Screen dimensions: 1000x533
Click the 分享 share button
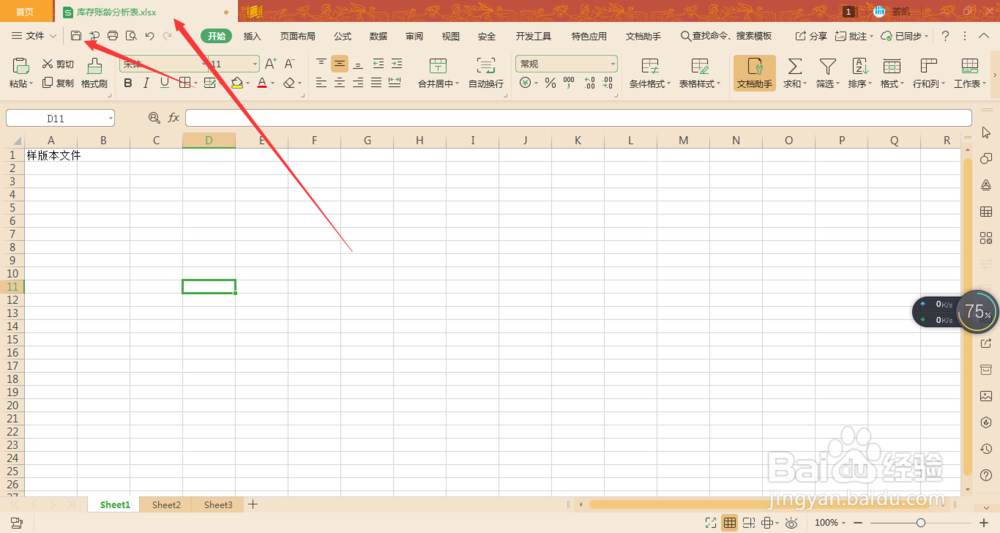[x=811, y=36]
